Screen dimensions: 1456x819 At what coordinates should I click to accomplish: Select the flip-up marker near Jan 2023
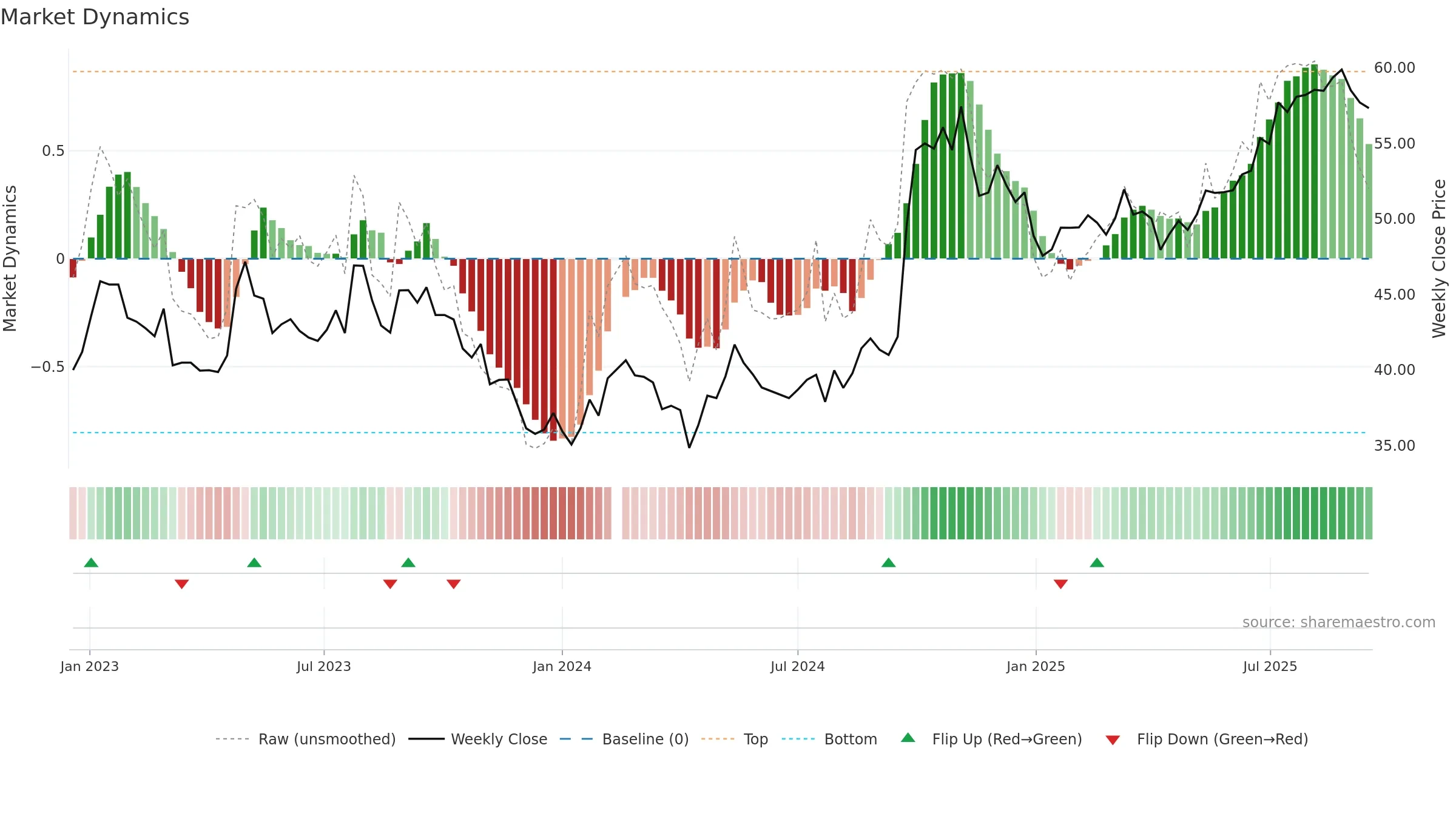(91, 562)
